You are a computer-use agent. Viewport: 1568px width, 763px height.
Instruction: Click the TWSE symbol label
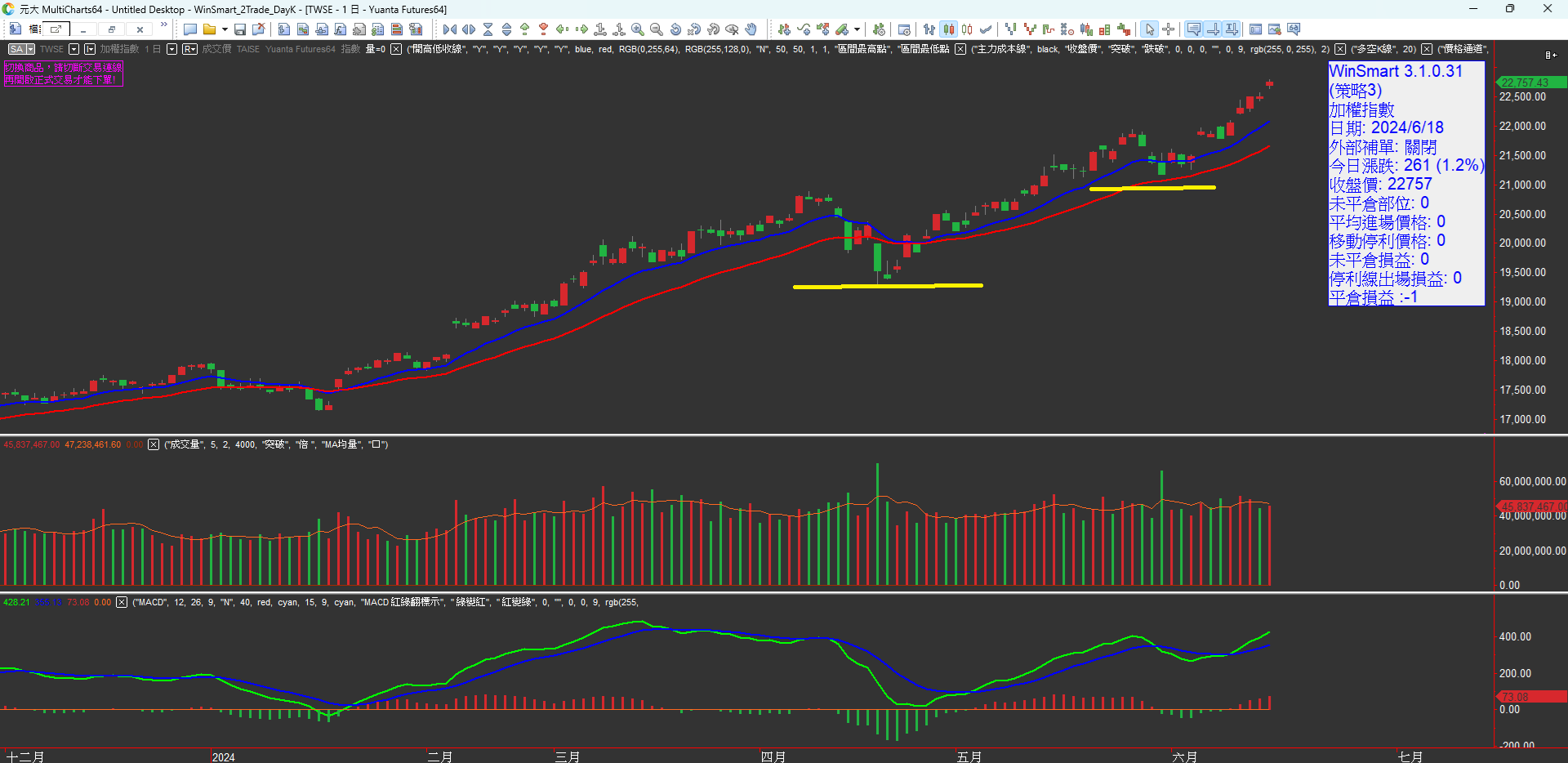pos(51,49)
